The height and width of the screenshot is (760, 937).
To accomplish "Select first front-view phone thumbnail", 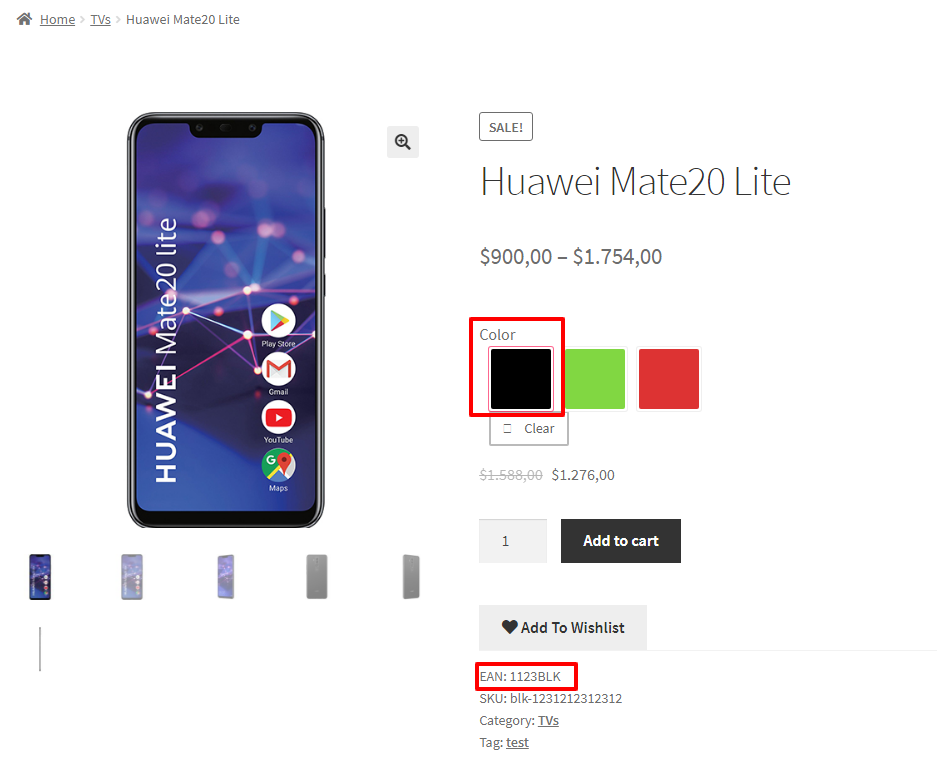I will [40, 577].
